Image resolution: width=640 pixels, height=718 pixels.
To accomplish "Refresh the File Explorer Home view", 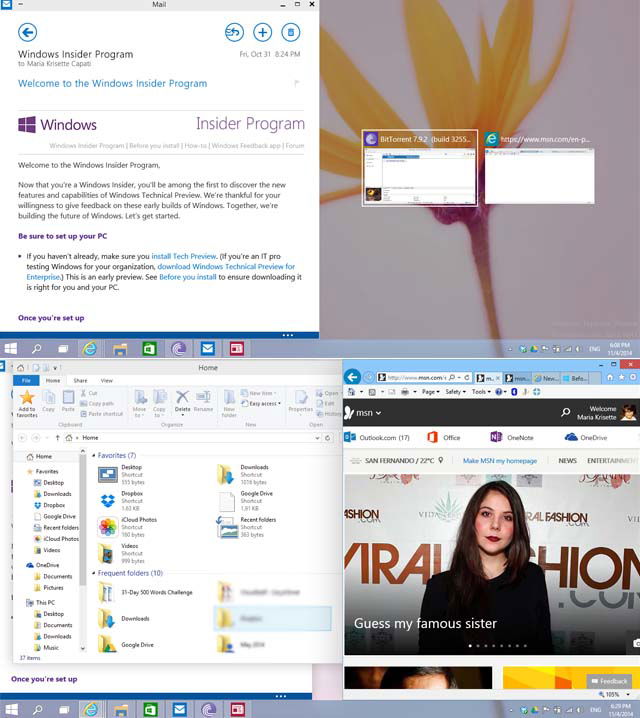I will 328,438.
